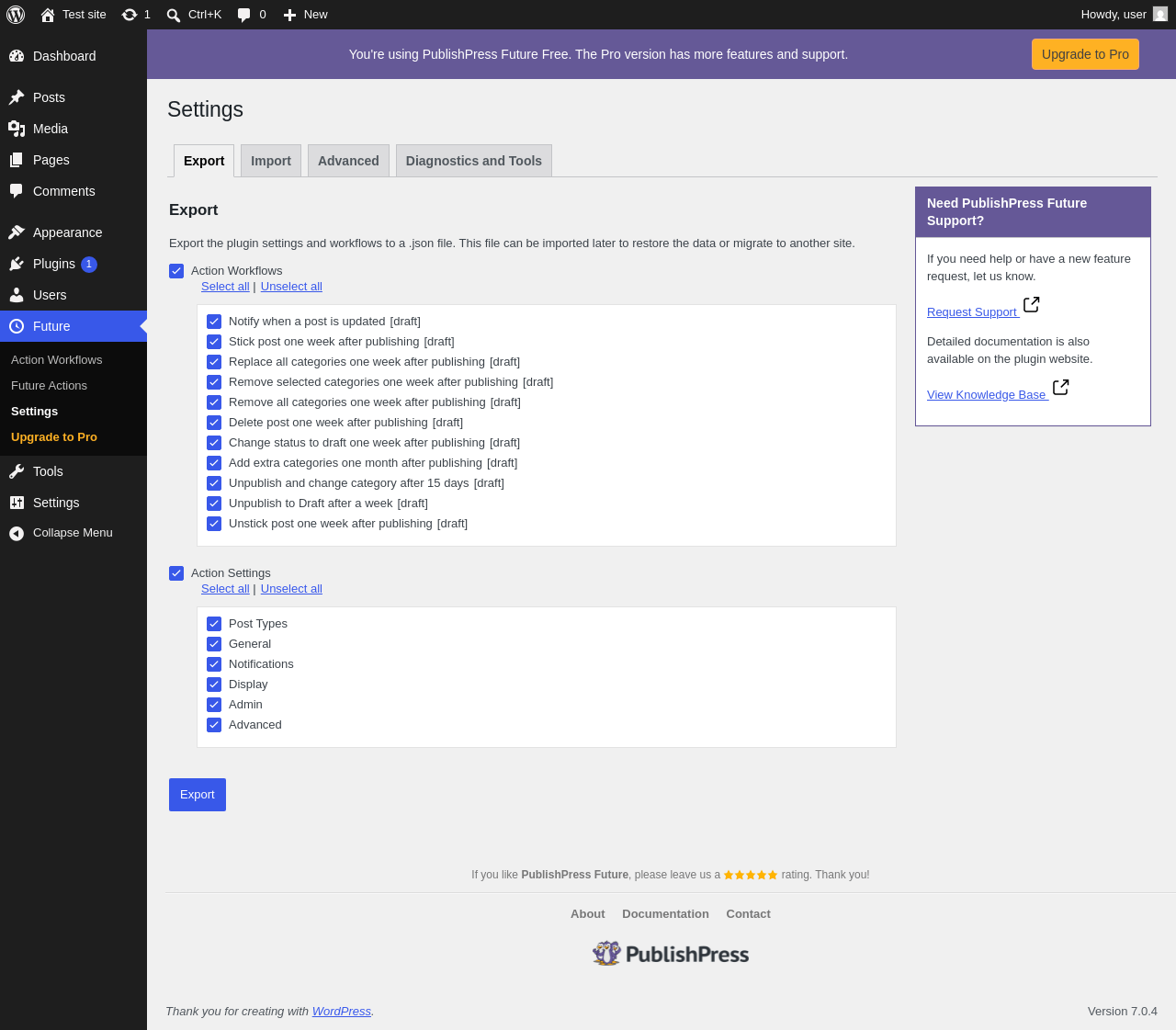The width and height of the screenshot is (1176, 1030).
Task: Click the Comments icon in sidebar
Action: tap(17, 191)
